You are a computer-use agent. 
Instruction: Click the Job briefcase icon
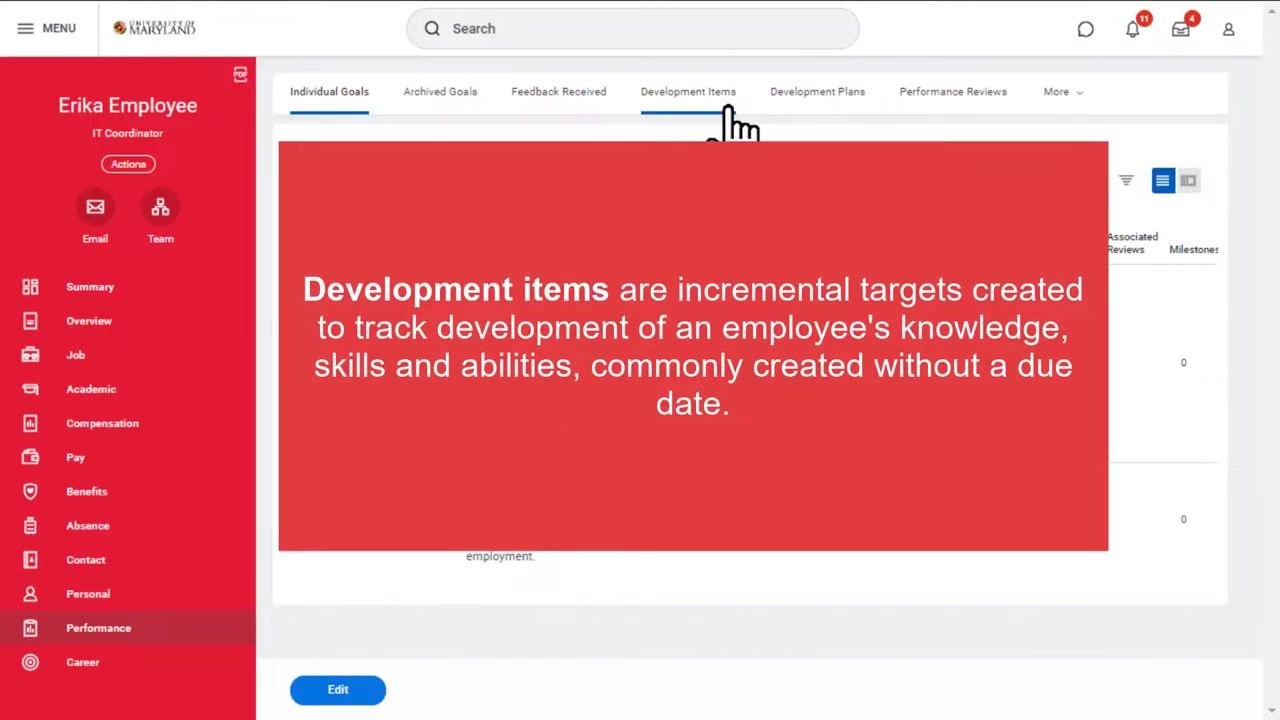[30, 355]
